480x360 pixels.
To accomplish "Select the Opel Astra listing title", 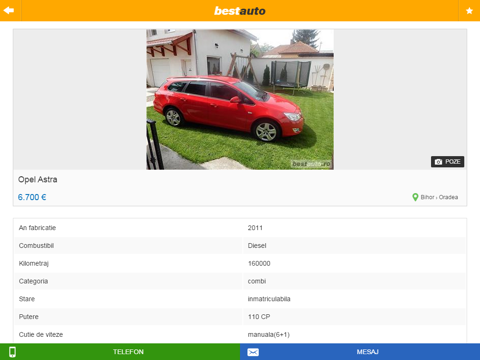I will pyautogui.click(x=38, y=180).
